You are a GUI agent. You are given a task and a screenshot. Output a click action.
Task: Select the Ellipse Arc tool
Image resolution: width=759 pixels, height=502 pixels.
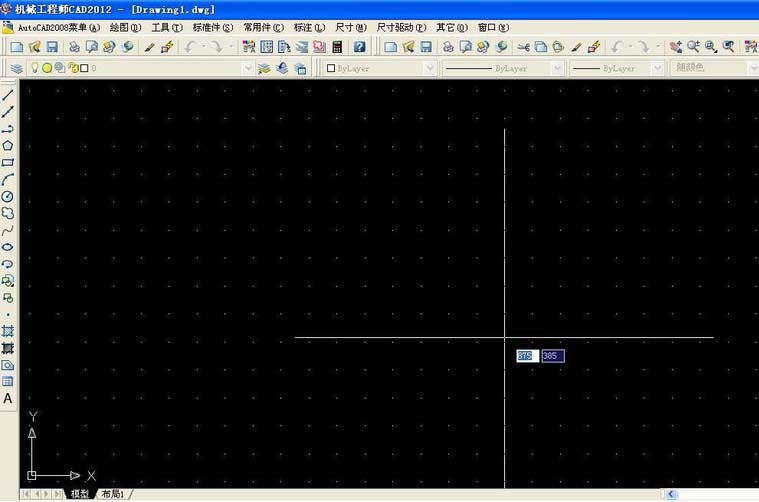8,264
